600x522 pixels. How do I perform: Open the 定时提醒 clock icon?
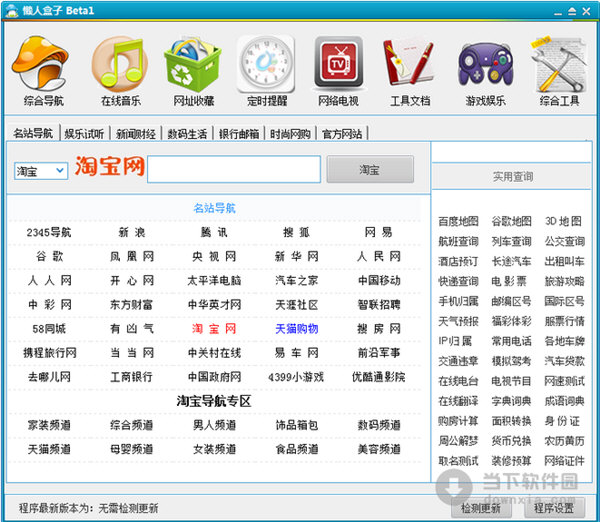click(266, 64)
